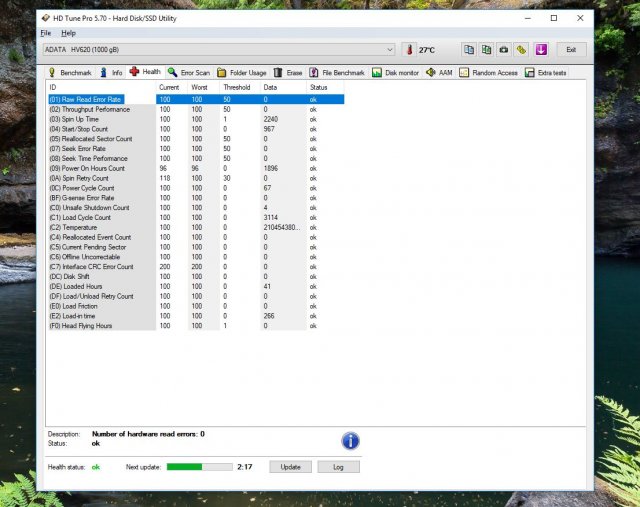Viewport: 640px width, 507px height.
Task: Click the 1896 Power On Hours data value
Action: pos(271,168)
